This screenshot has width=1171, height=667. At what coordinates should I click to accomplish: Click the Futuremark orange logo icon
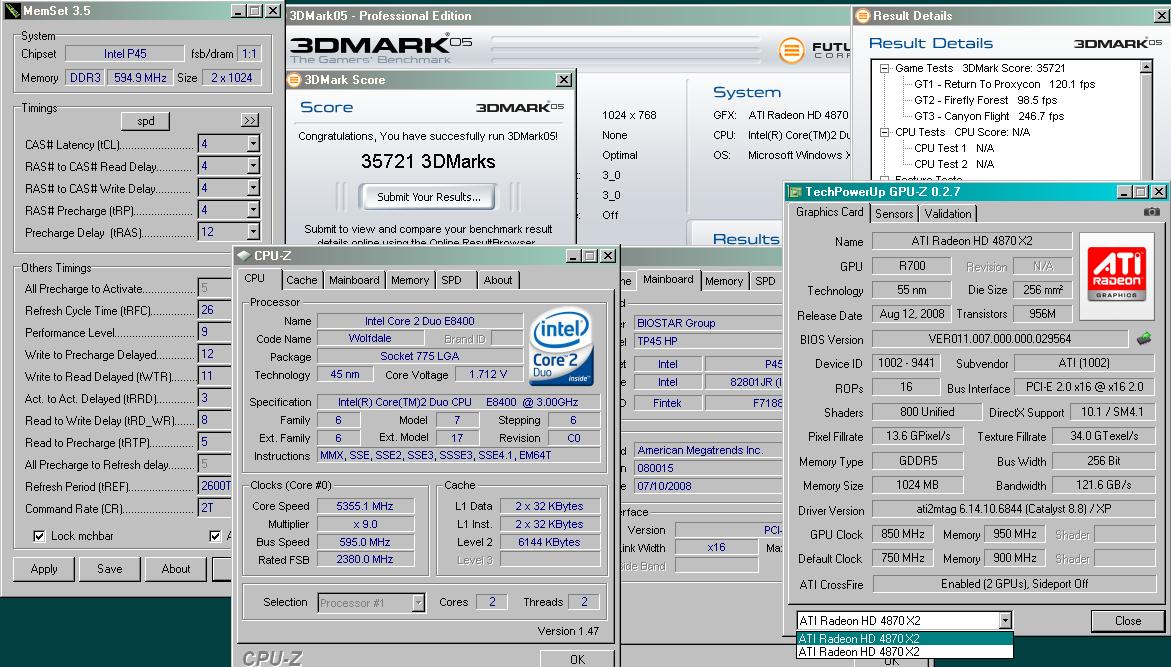791,50
